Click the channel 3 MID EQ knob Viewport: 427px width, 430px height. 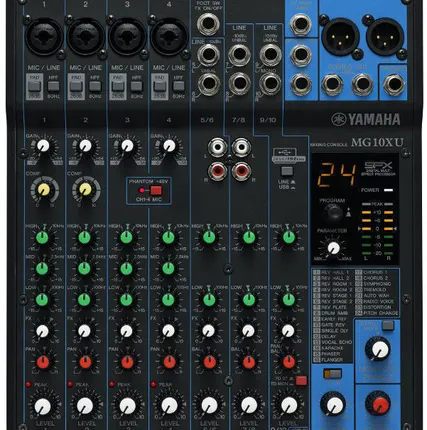click(x=126, y=268)
